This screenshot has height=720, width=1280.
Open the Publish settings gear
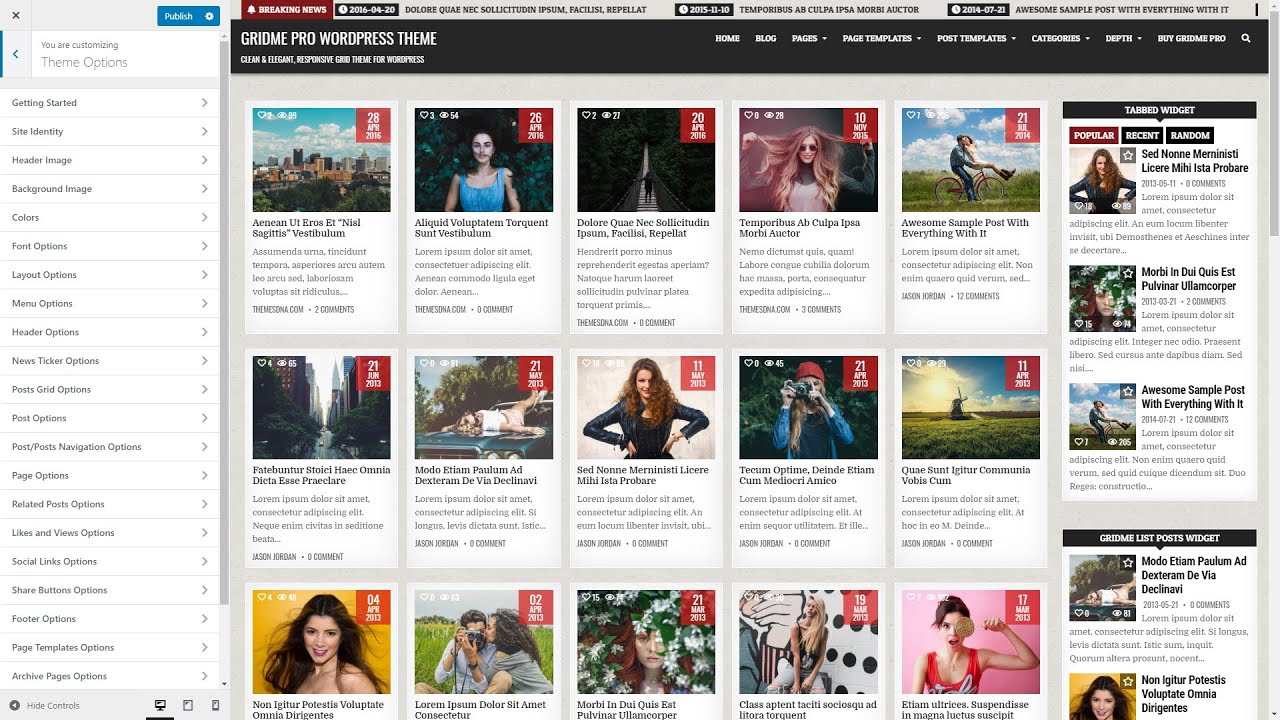209,16
